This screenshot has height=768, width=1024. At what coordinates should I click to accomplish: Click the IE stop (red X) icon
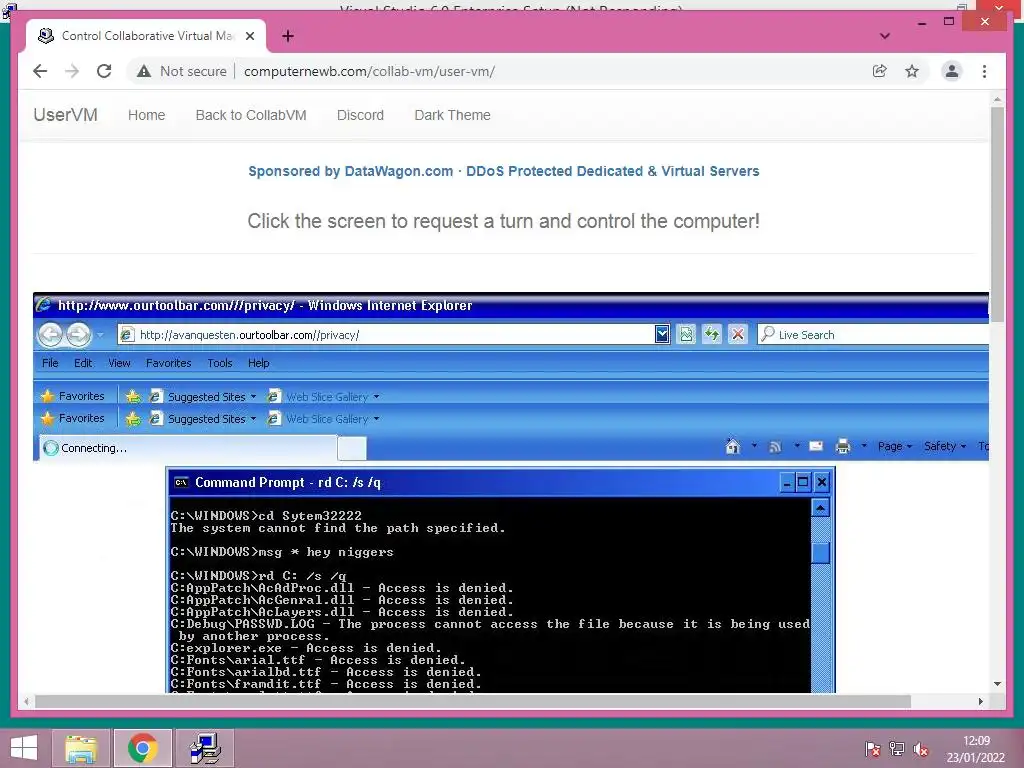click(738, 334)
